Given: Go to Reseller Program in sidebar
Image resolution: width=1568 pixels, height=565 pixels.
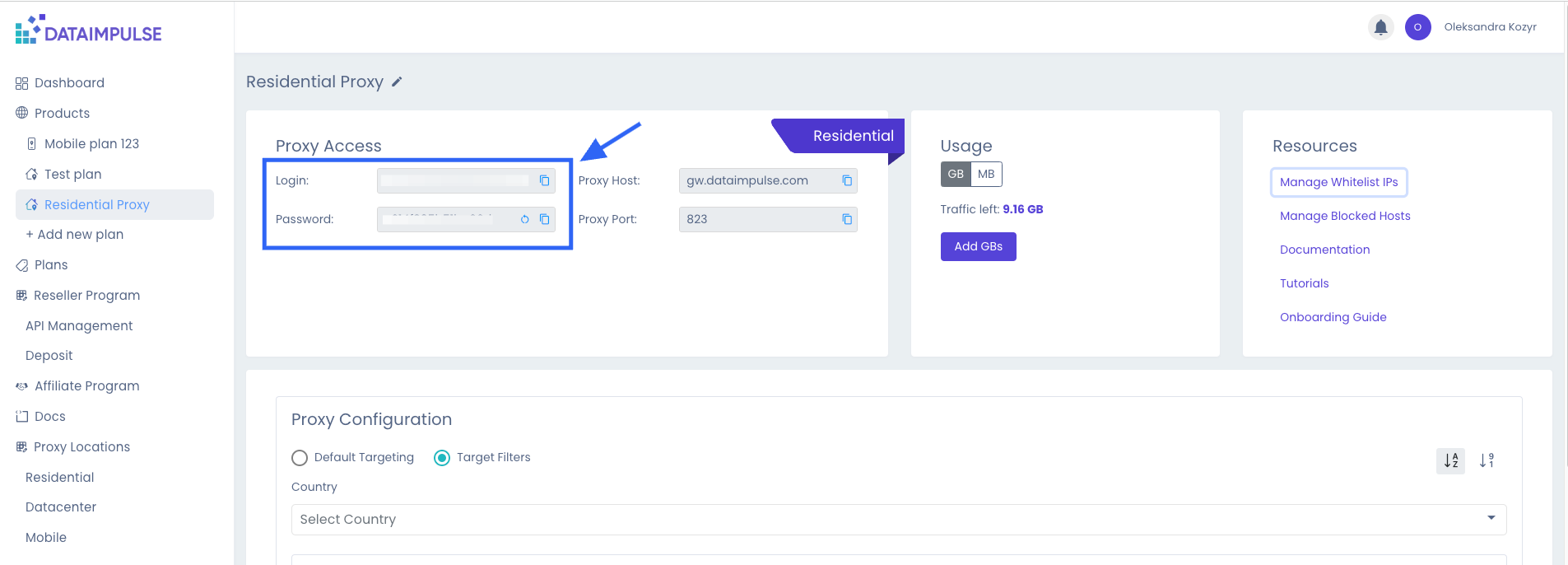Looking at the screenshot, I should click(x=86, y=296).
